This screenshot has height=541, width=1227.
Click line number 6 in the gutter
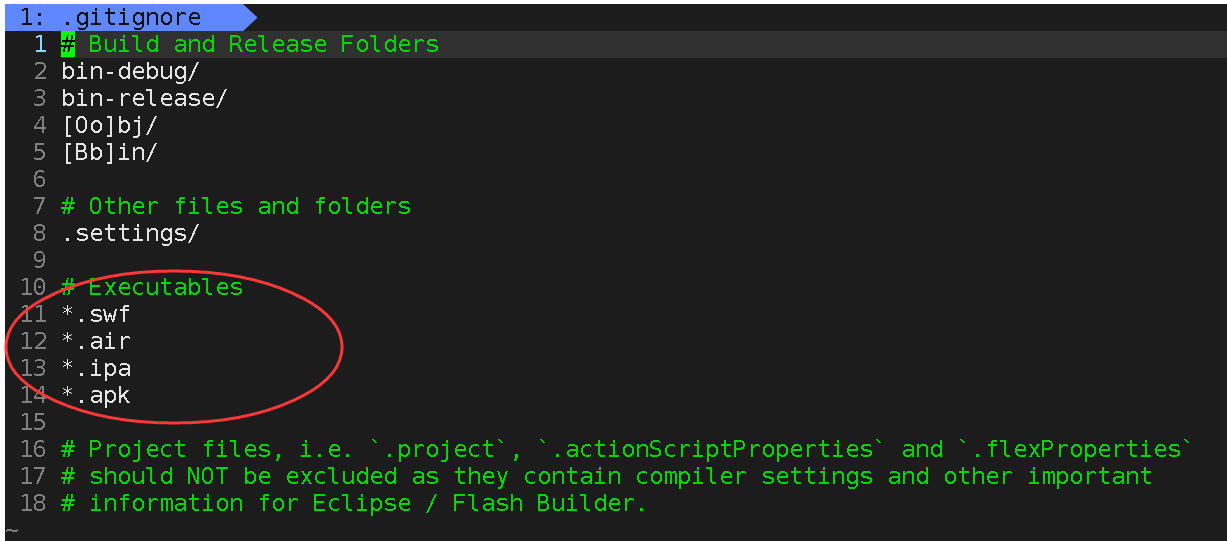point(39,179)
